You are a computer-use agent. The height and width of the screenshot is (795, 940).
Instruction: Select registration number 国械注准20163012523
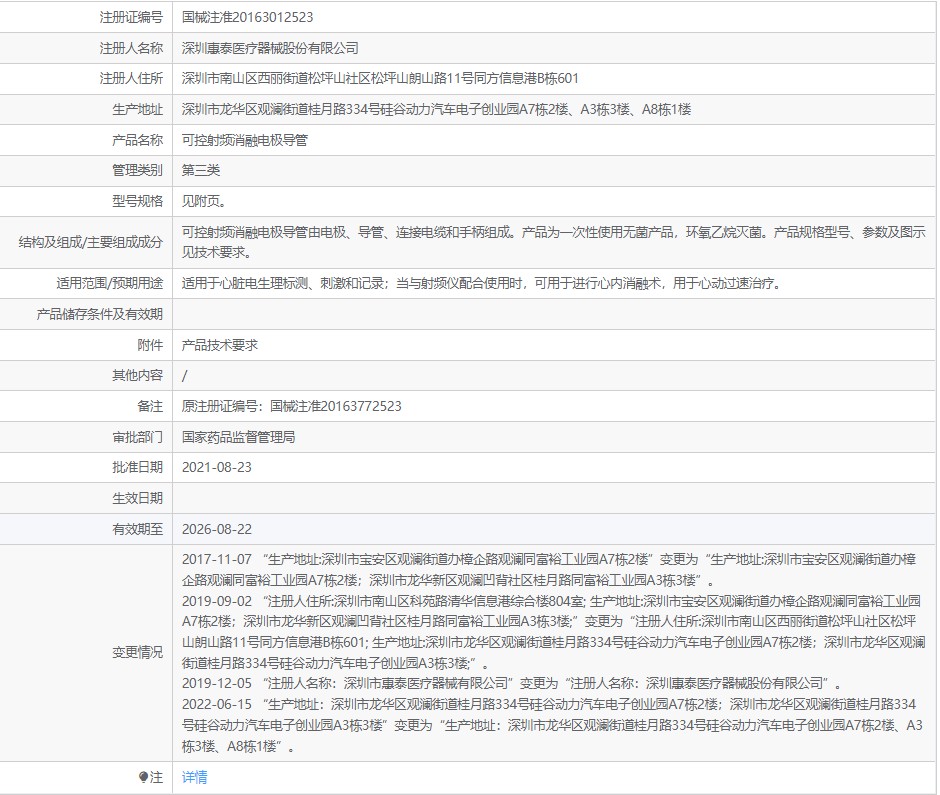pos(248,17)
